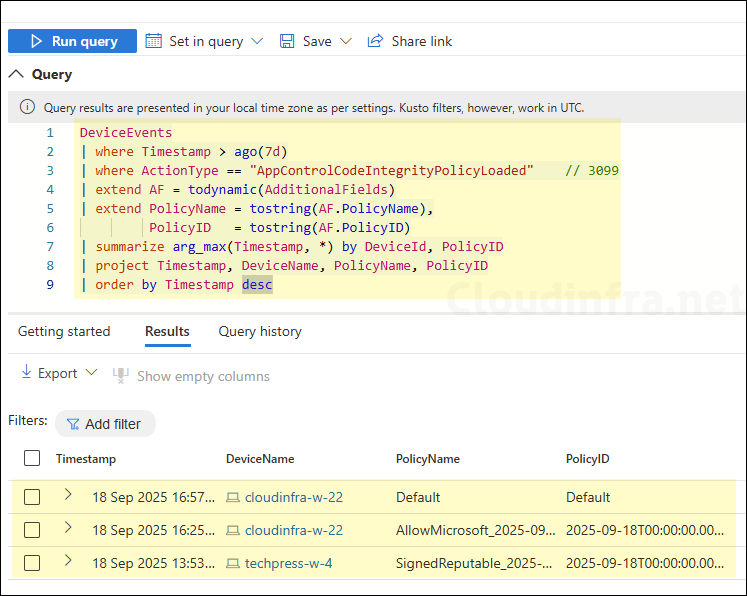Viewport: 747px width, 596px height.
Task: Open the Save dropdown arrow
Action: [x=346, y=41]
